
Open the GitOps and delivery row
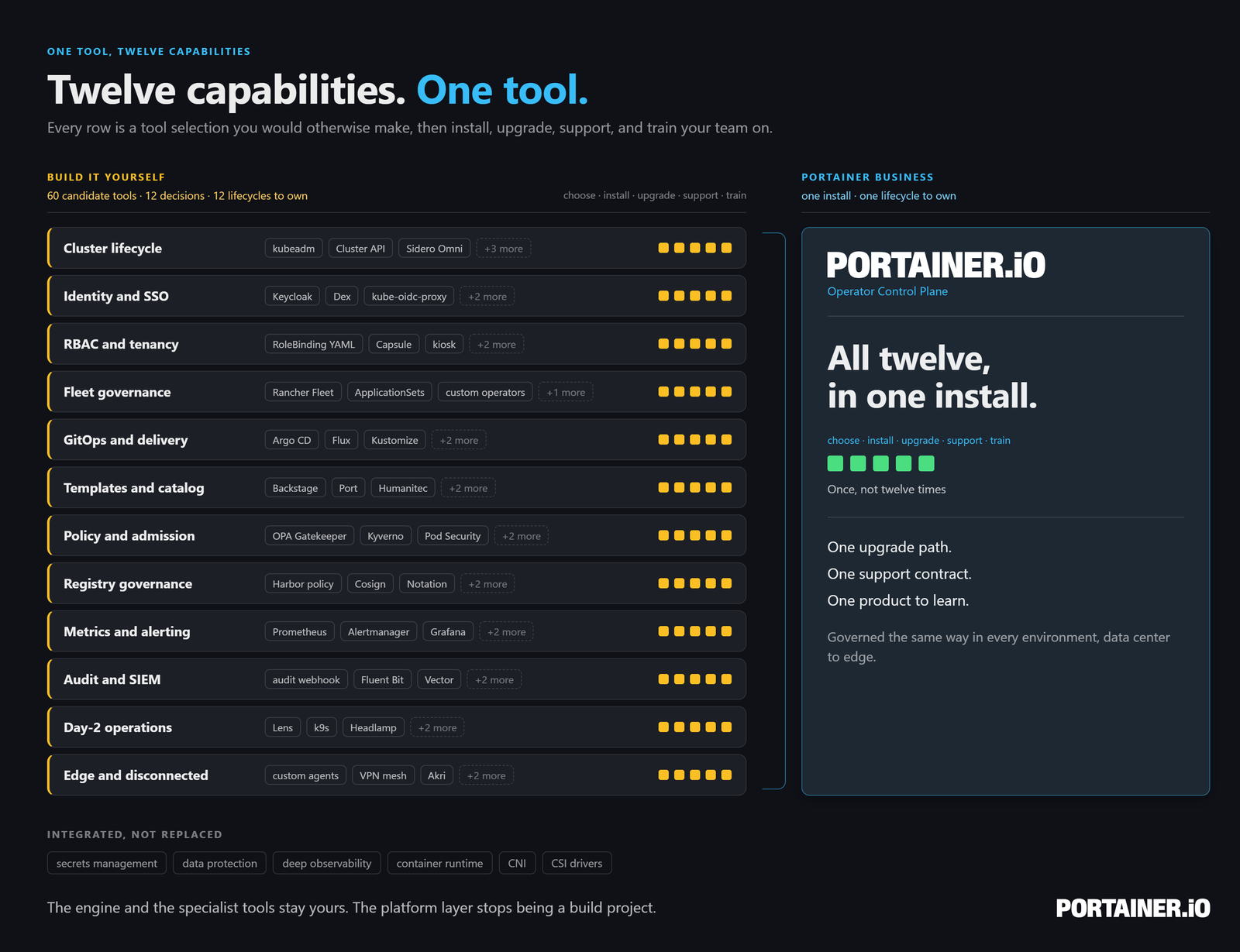click(397, 440)
